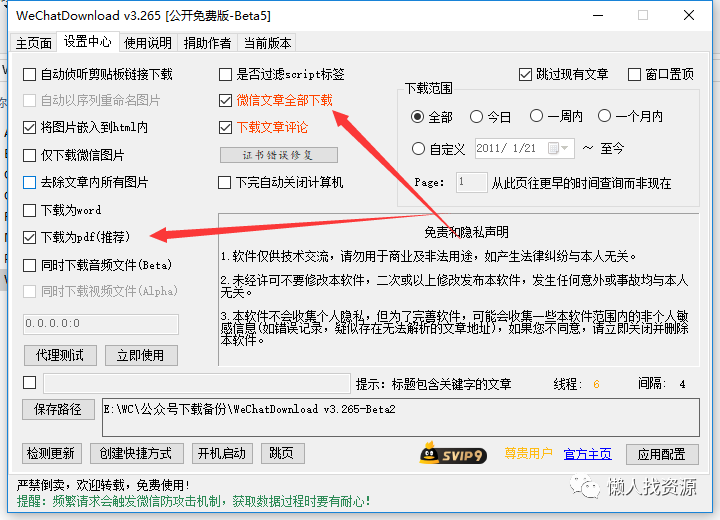Open the 捐助作者 tab
720x520 pixels.
click(208, 43)
